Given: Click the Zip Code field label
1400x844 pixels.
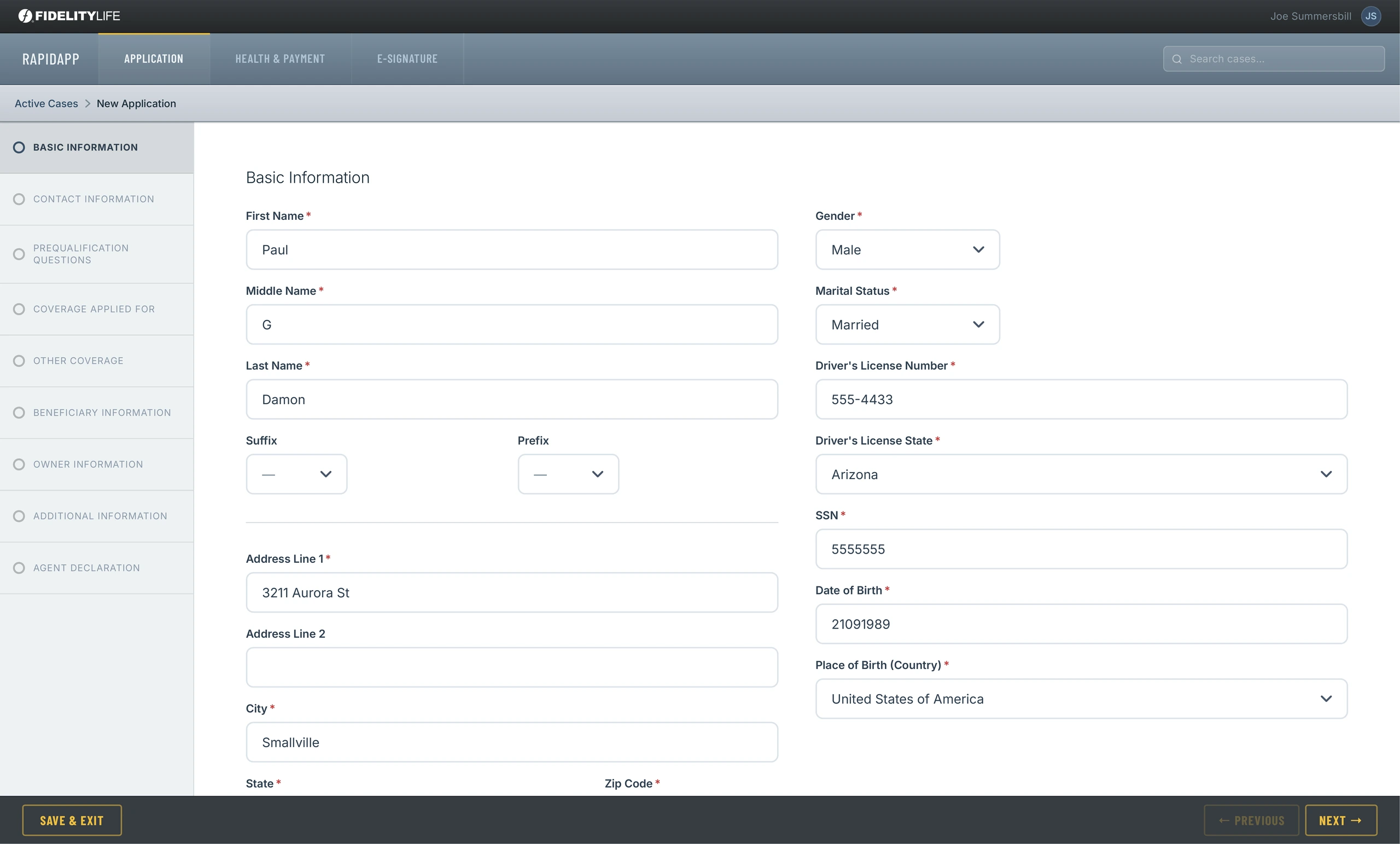Looking at the screenshot, I should 628,783.
